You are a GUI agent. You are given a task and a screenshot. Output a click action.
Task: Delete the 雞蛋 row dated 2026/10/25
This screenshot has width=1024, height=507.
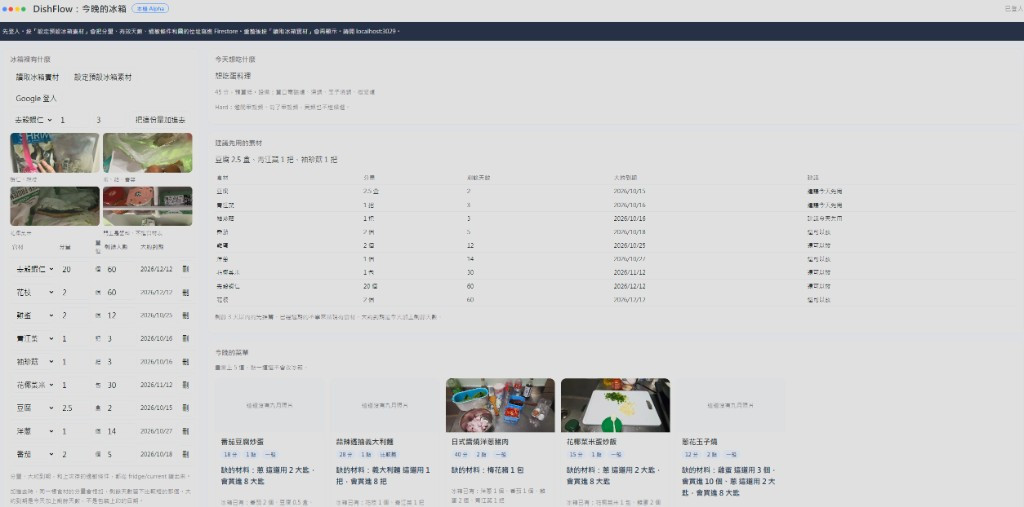pos(185,316)
